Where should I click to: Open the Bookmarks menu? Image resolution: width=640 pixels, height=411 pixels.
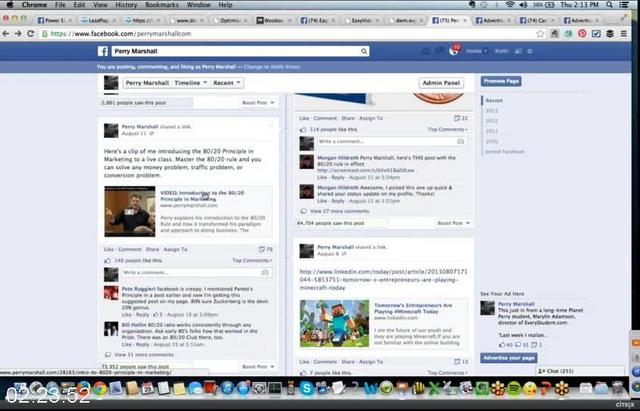(x=162, y=5)
